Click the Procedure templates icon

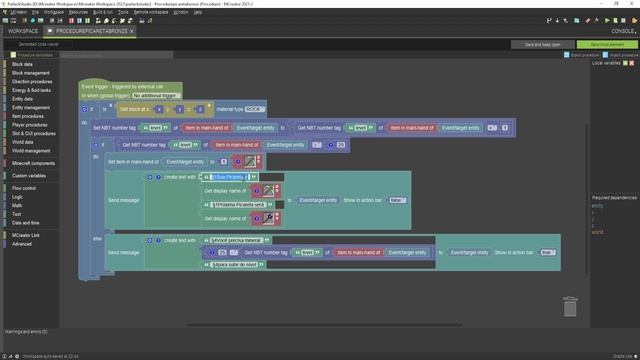(13, 55)
